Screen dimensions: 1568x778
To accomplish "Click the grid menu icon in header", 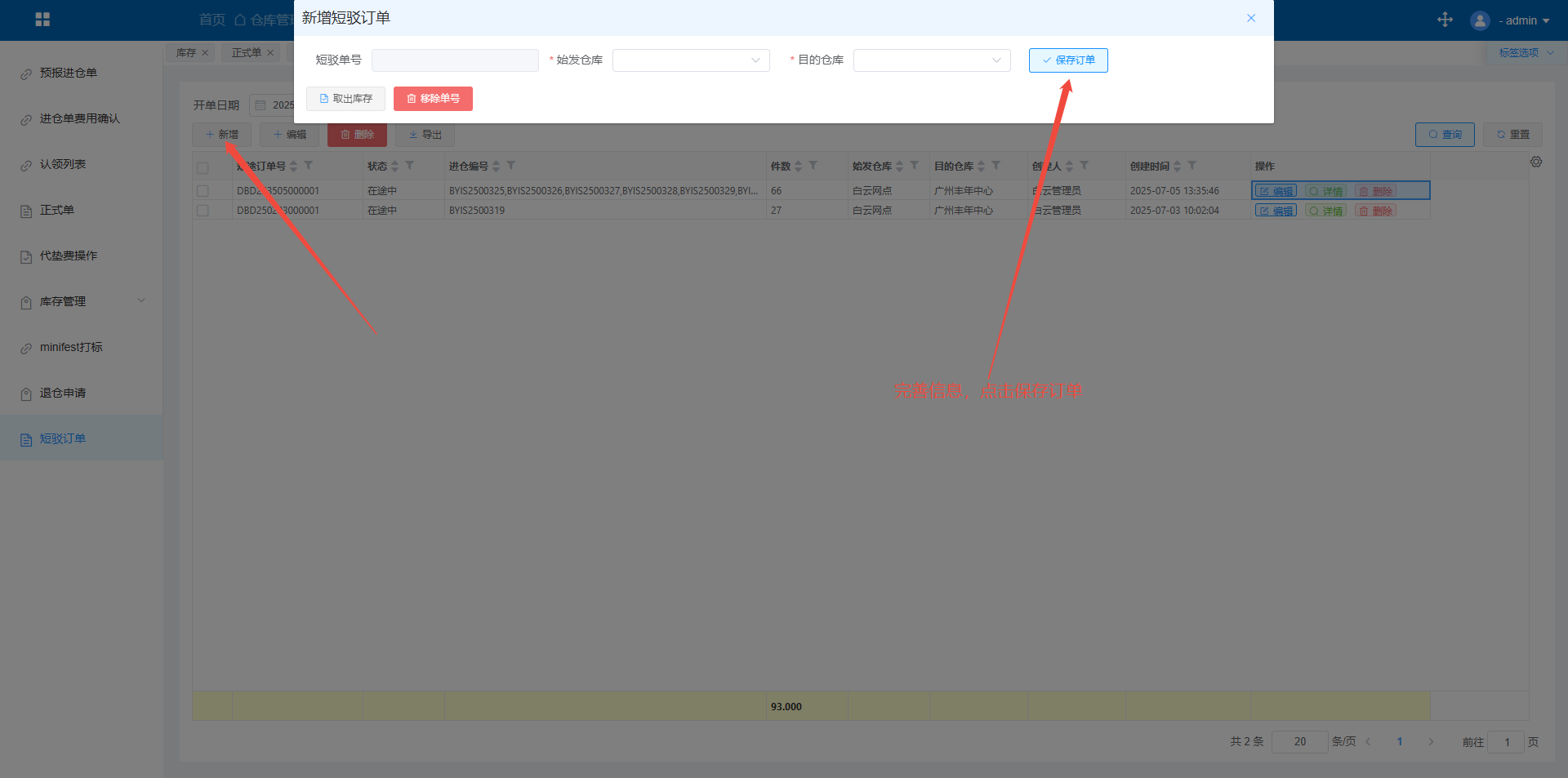I will 42,20.
